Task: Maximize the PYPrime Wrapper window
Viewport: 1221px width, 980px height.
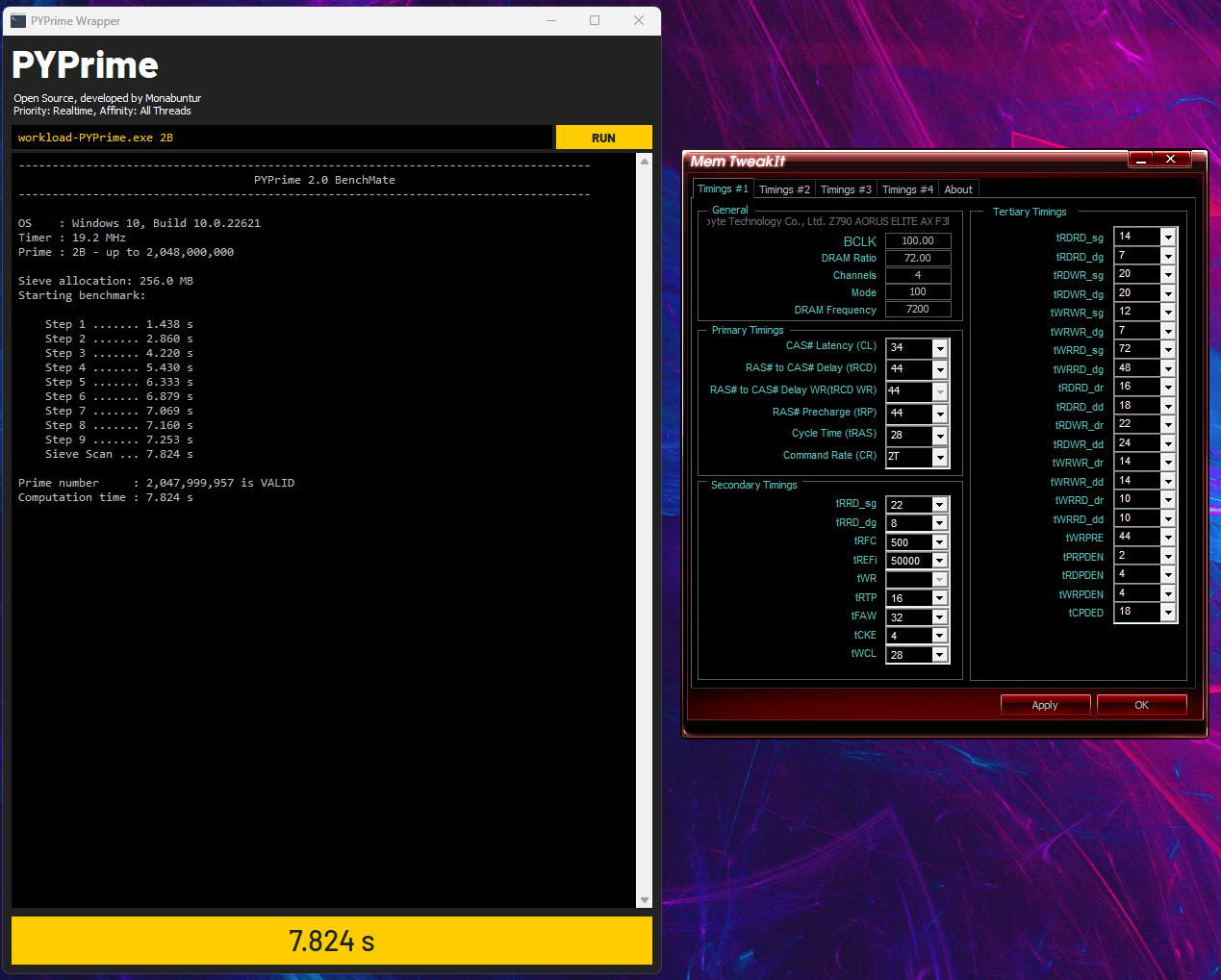Action: pos(595,20)
